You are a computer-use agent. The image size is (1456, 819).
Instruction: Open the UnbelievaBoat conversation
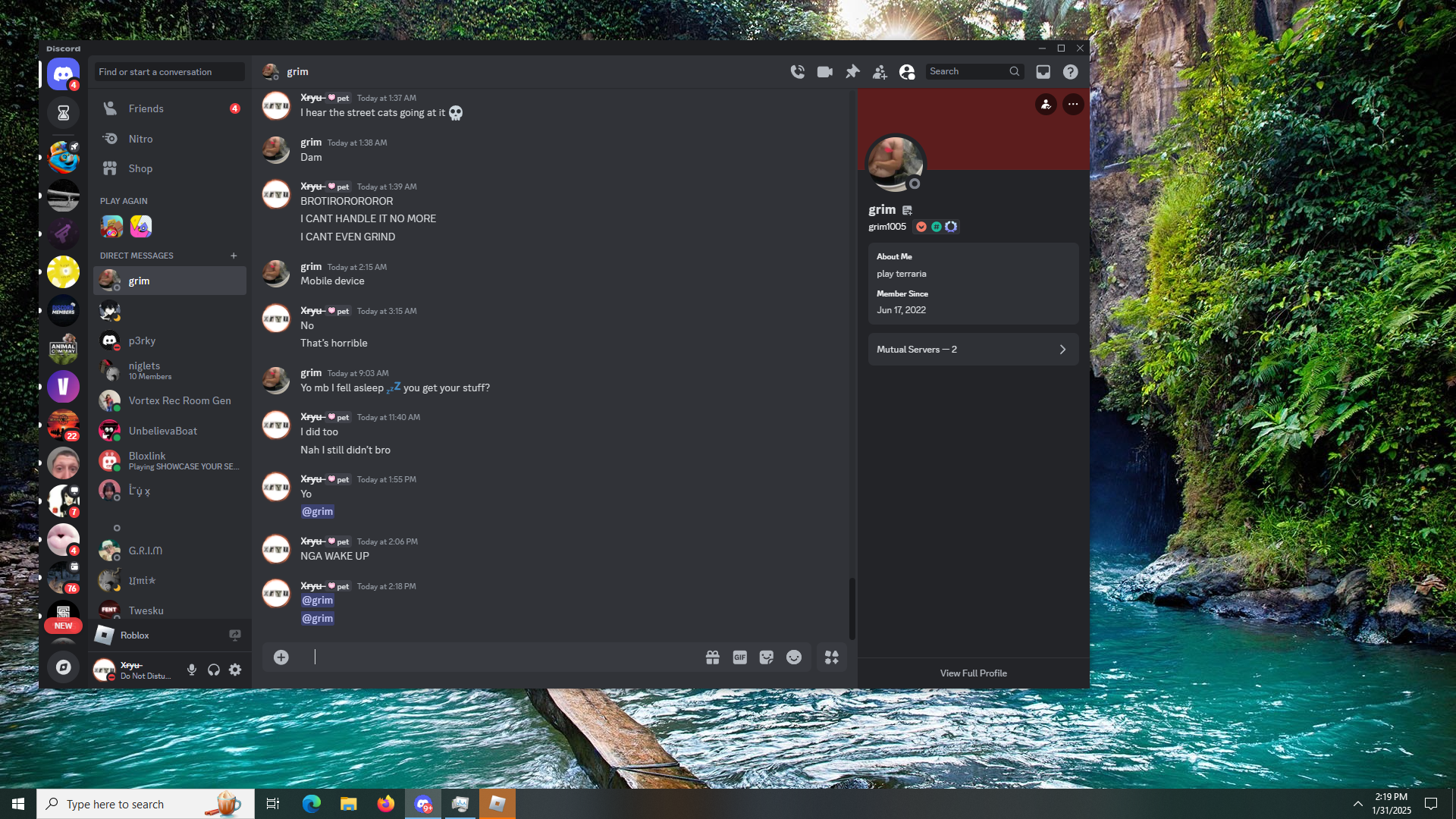click(170, 431)
